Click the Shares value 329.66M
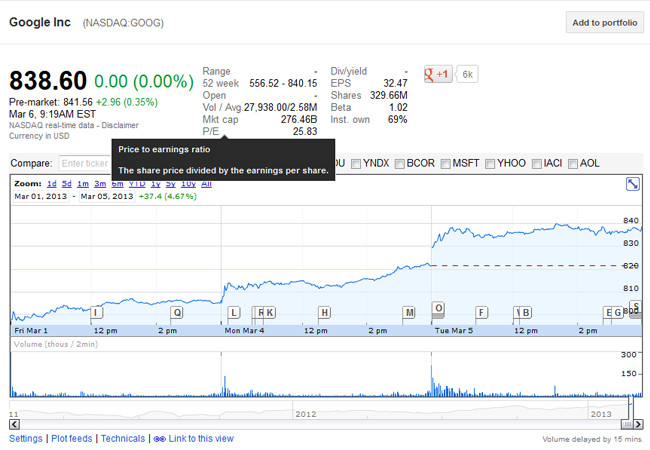The height and width of the screenshot is (450, 650). click(x=388, y=95)
